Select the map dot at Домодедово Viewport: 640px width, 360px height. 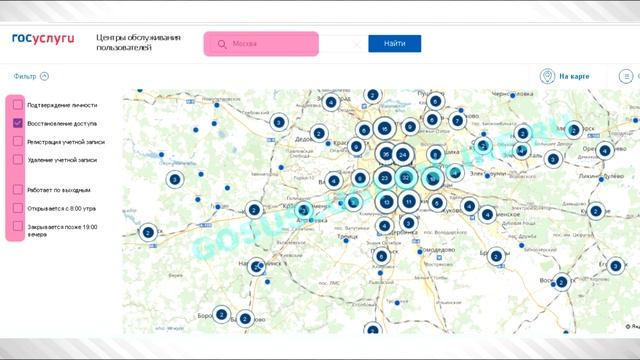click(420, 252)
